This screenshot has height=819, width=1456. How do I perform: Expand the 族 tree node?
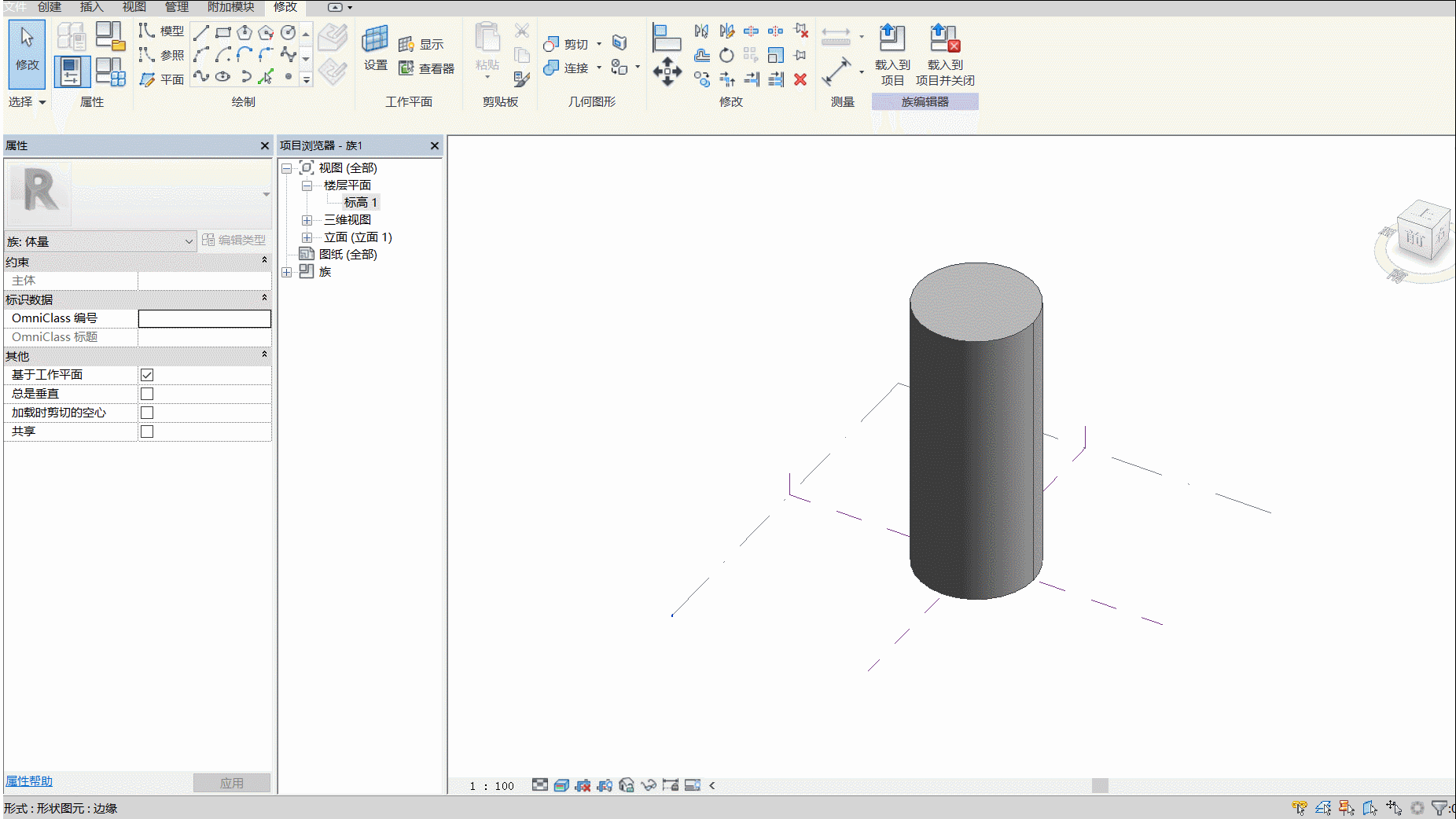pos(287,272)
